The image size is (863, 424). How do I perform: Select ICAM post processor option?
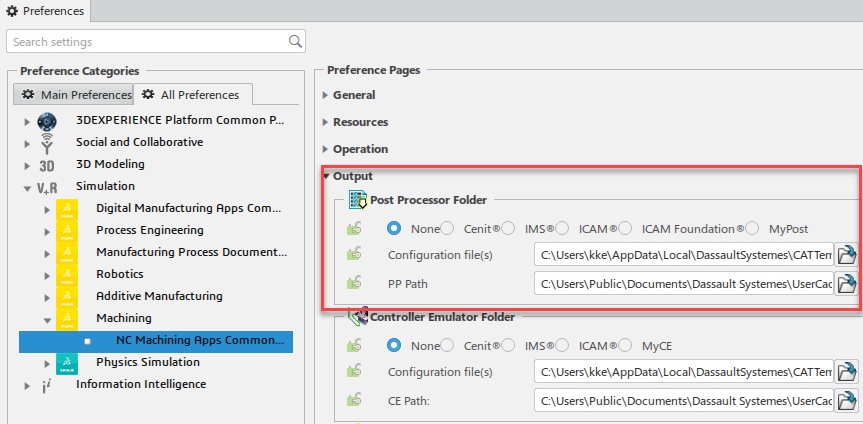pos(562,229)
